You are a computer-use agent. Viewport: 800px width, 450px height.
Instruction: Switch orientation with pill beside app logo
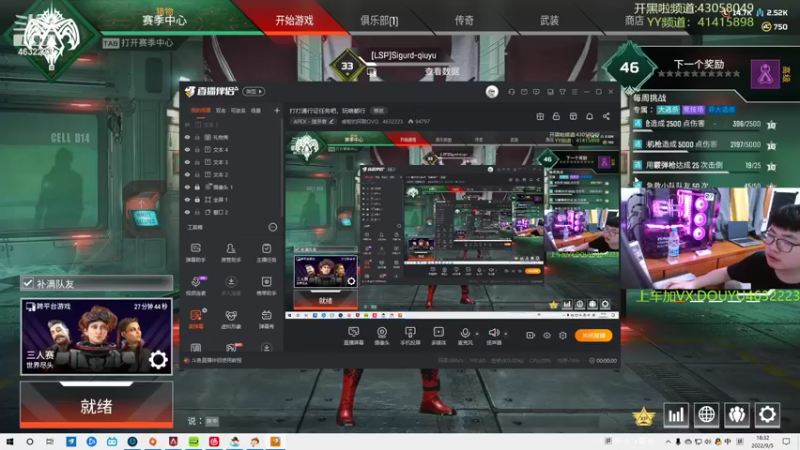click(254, 92)
